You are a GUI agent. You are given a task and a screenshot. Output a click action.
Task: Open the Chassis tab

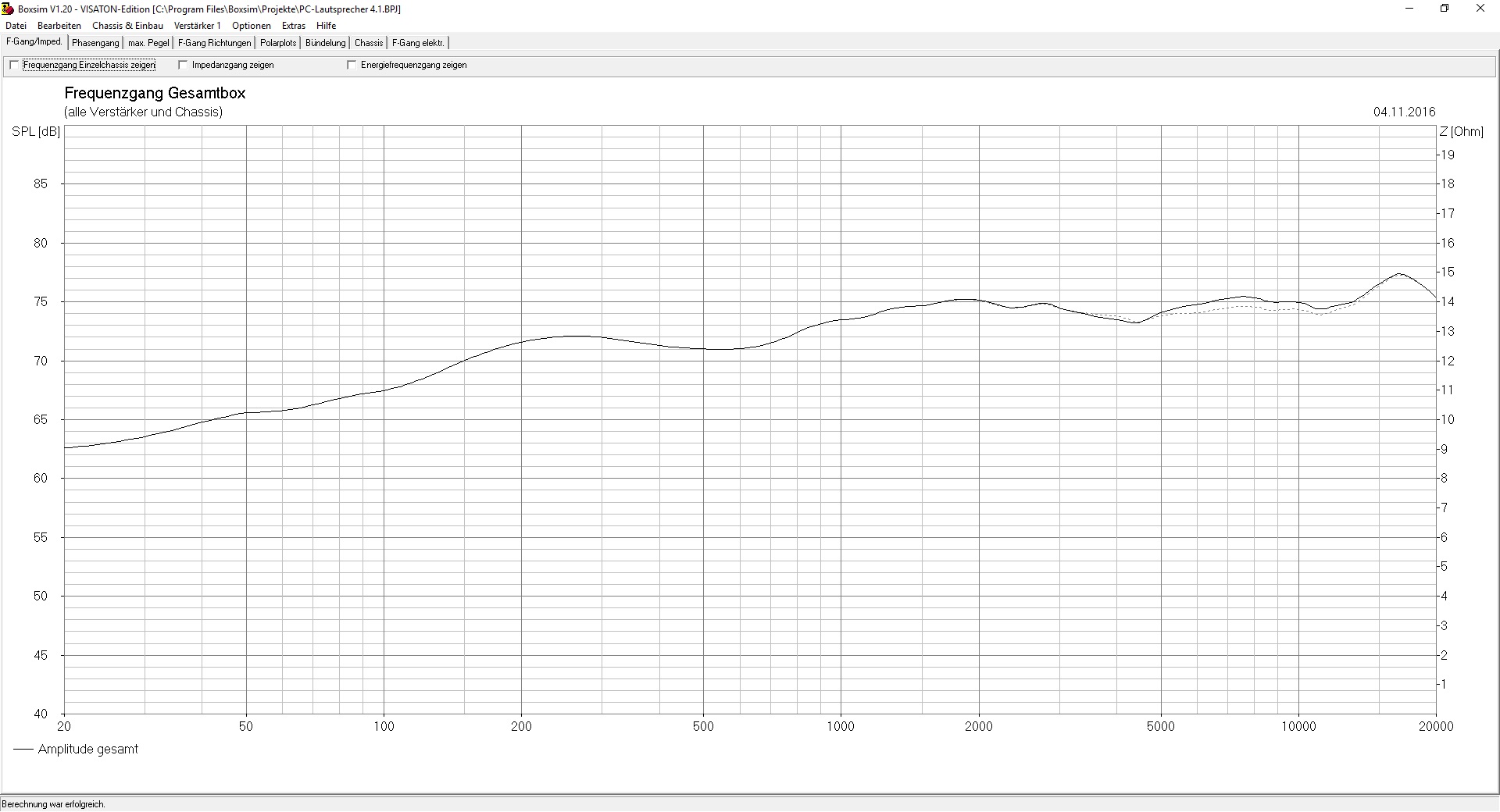tap(369, 43)
